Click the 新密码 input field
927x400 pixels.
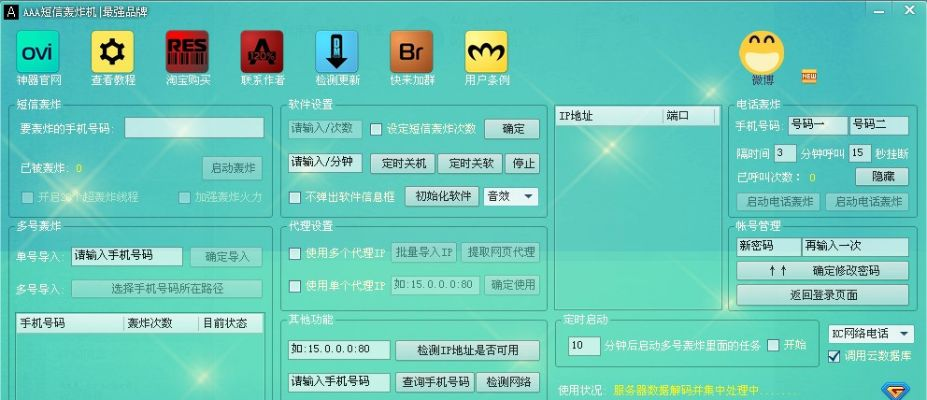[767, 246]
